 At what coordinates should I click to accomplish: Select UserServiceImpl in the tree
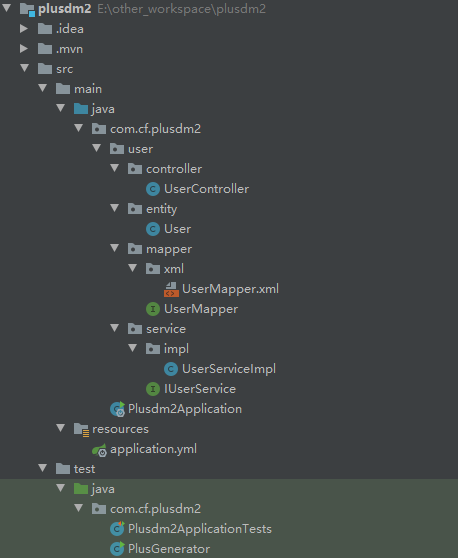point(228,369)
